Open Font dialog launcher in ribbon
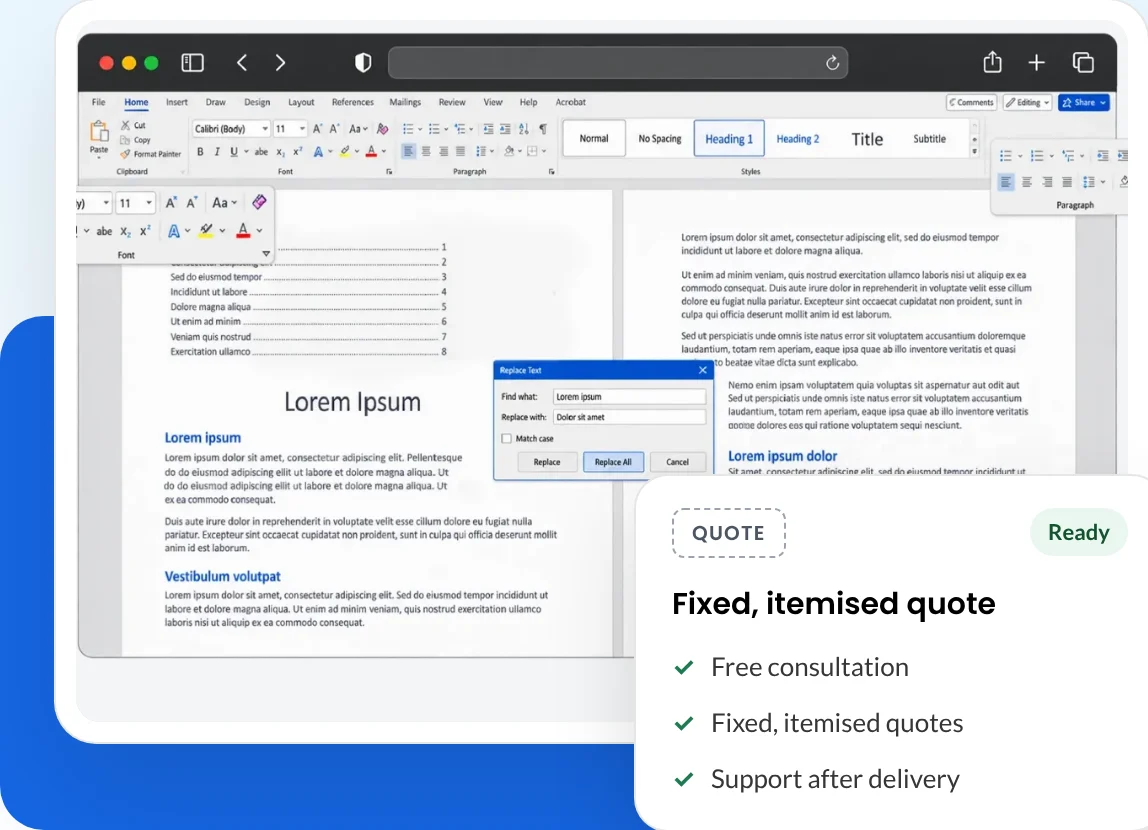The image size is (1148, 830). [389, 172]
